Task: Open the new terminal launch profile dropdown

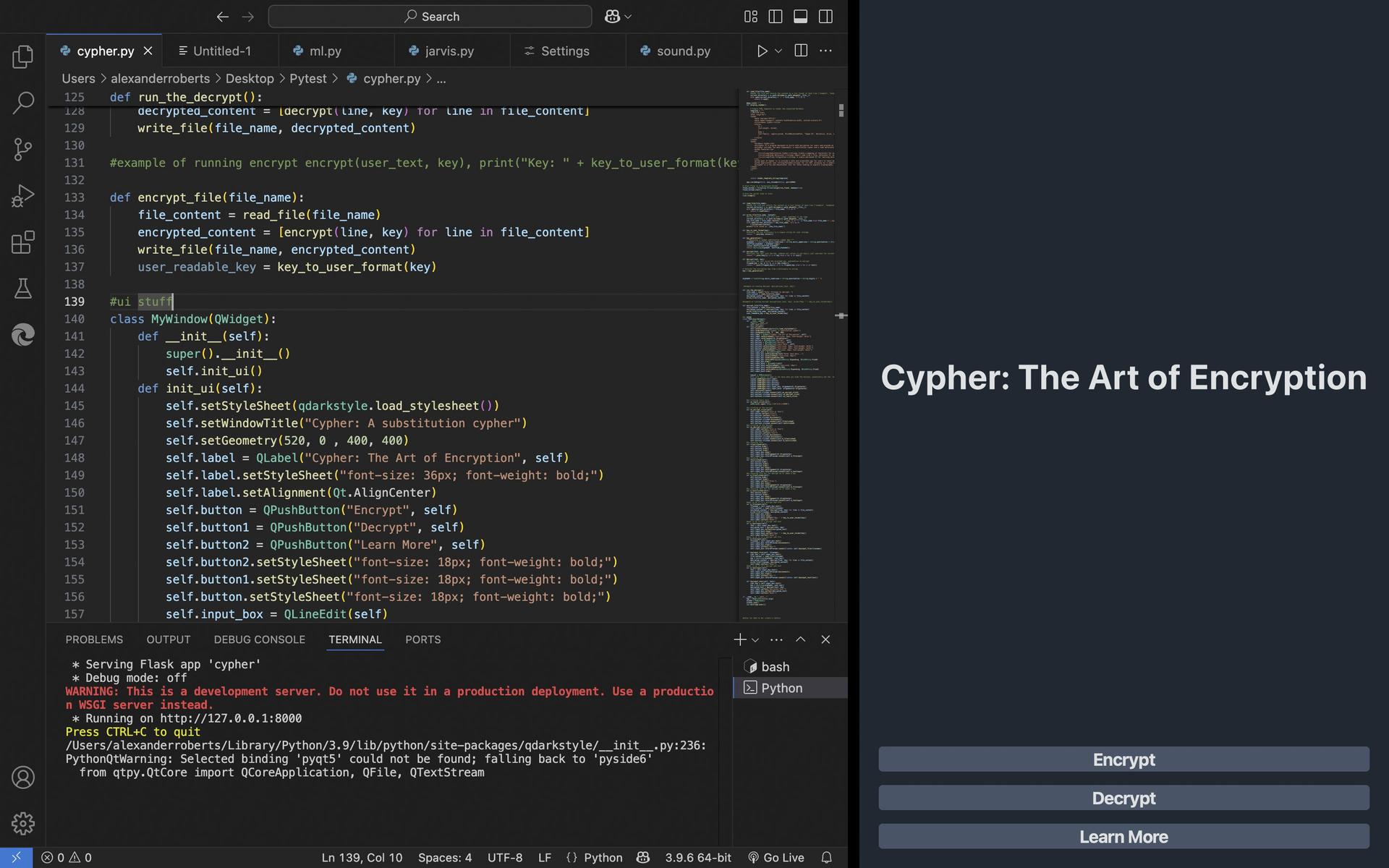Action: (x=755, y=640)
